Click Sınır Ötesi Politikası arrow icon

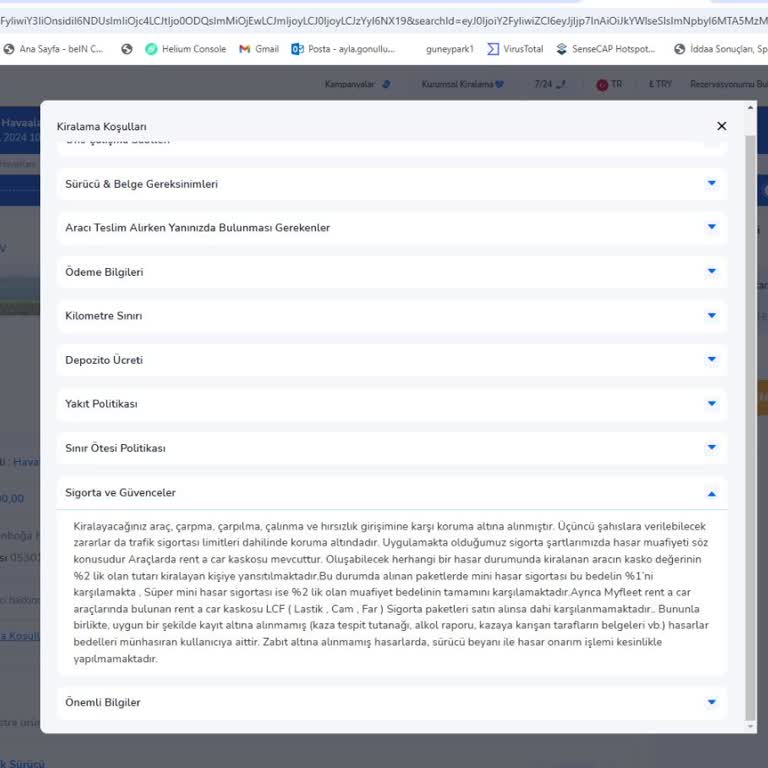[x=711, y=448]
